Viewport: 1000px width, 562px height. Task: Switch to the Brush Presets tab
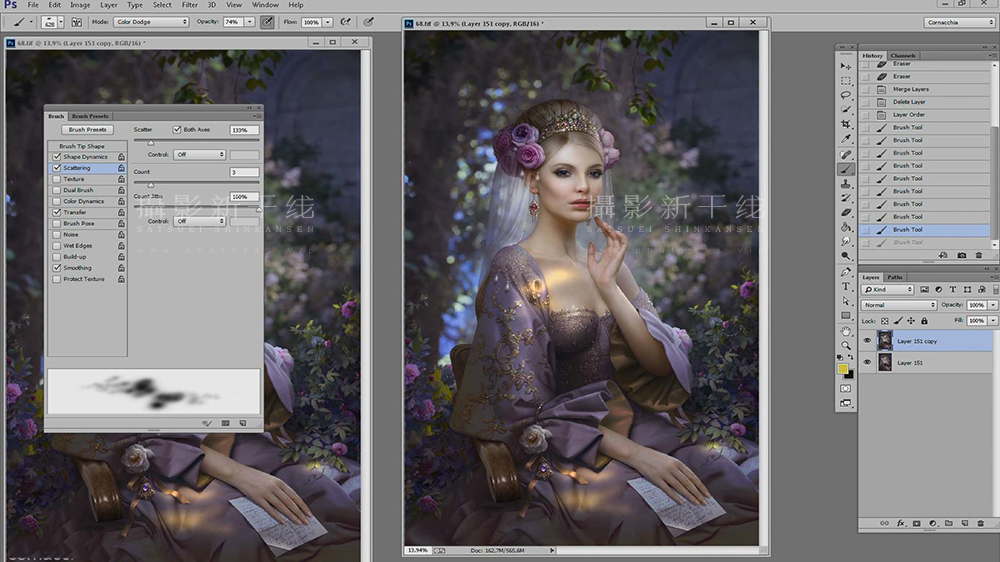point(90,116)
